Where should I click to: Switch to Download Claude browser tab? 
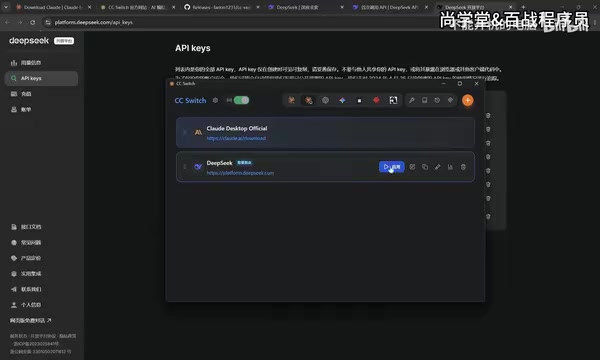coord(54,7)
